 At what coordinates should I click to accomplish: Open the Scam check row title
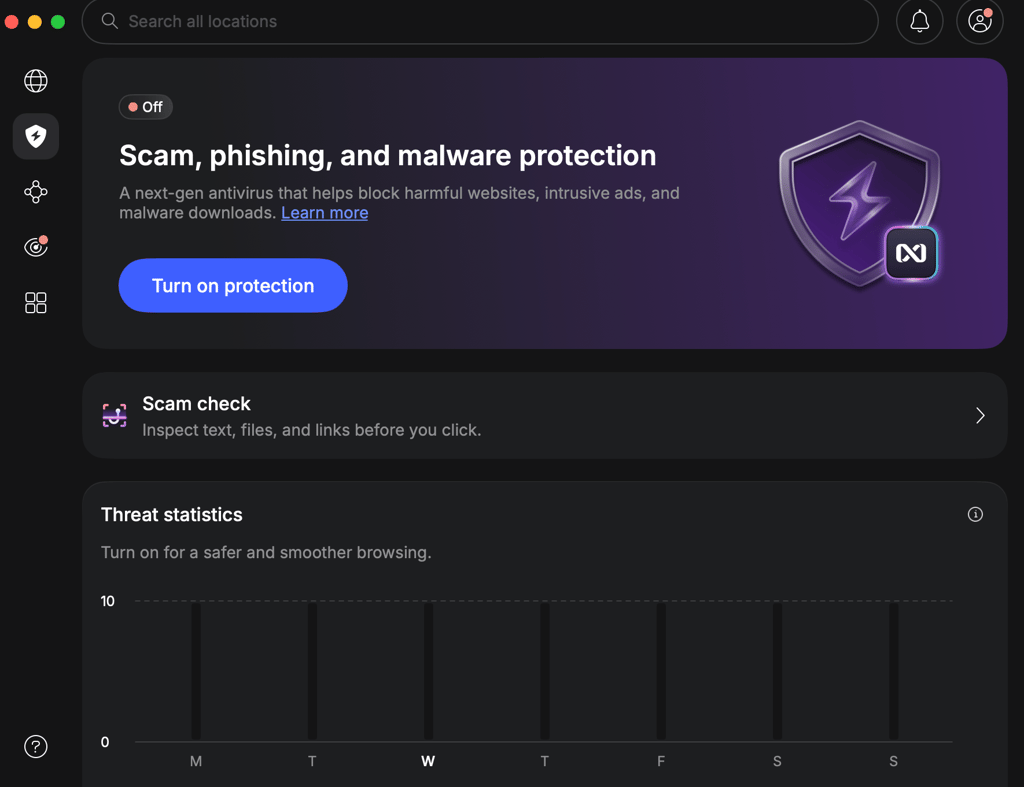click(x=196, y=404)
